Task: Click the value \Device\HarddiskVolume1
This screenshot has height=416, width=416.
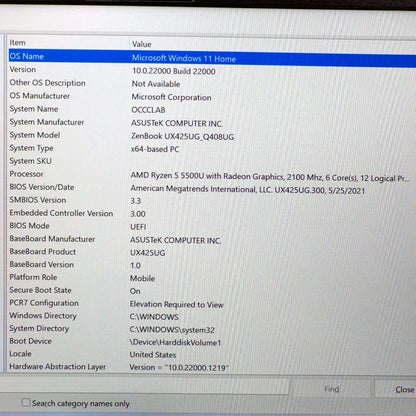Action: pos(175,343)
